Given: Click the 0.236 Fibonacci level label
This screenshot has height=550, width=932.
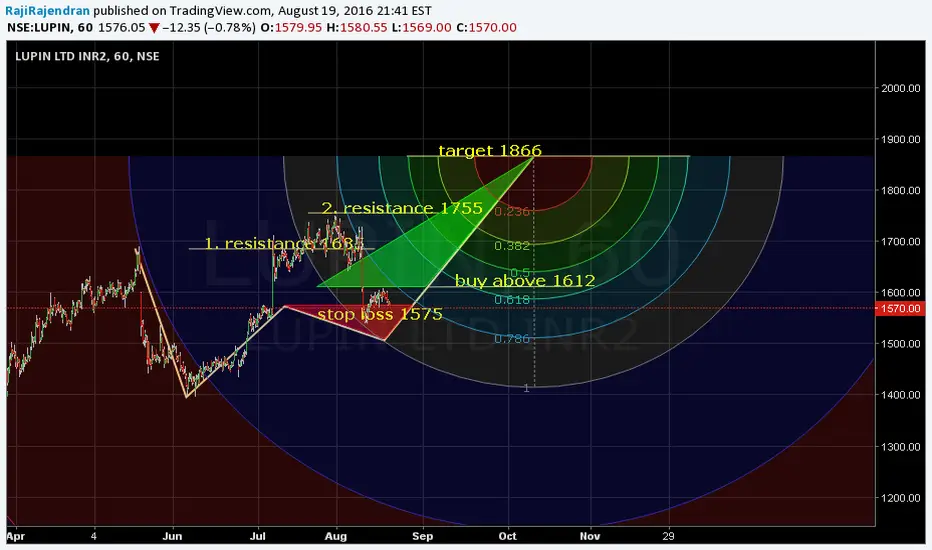Looking at the screenshot, I should click(512, 211).
